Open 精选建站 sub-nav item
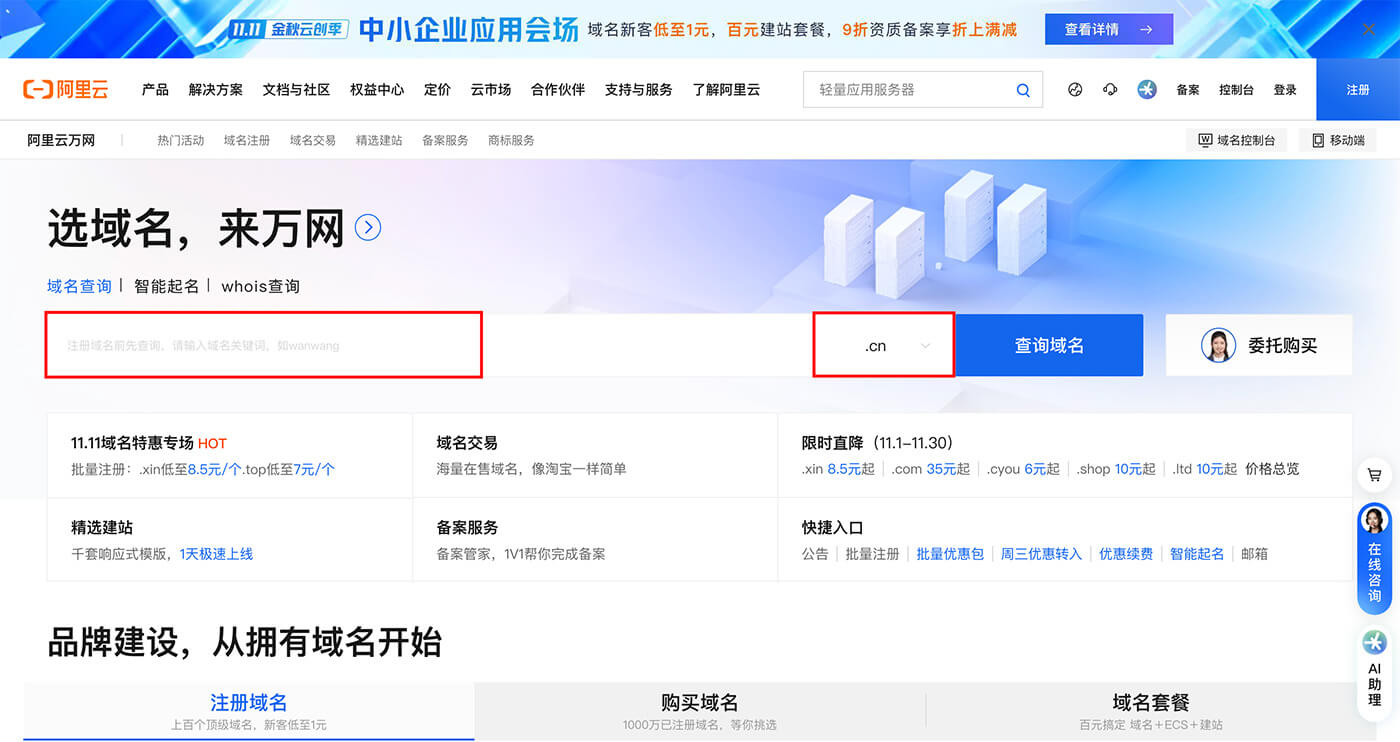Viewport: 1400px width, 742px height. (379, 141)
